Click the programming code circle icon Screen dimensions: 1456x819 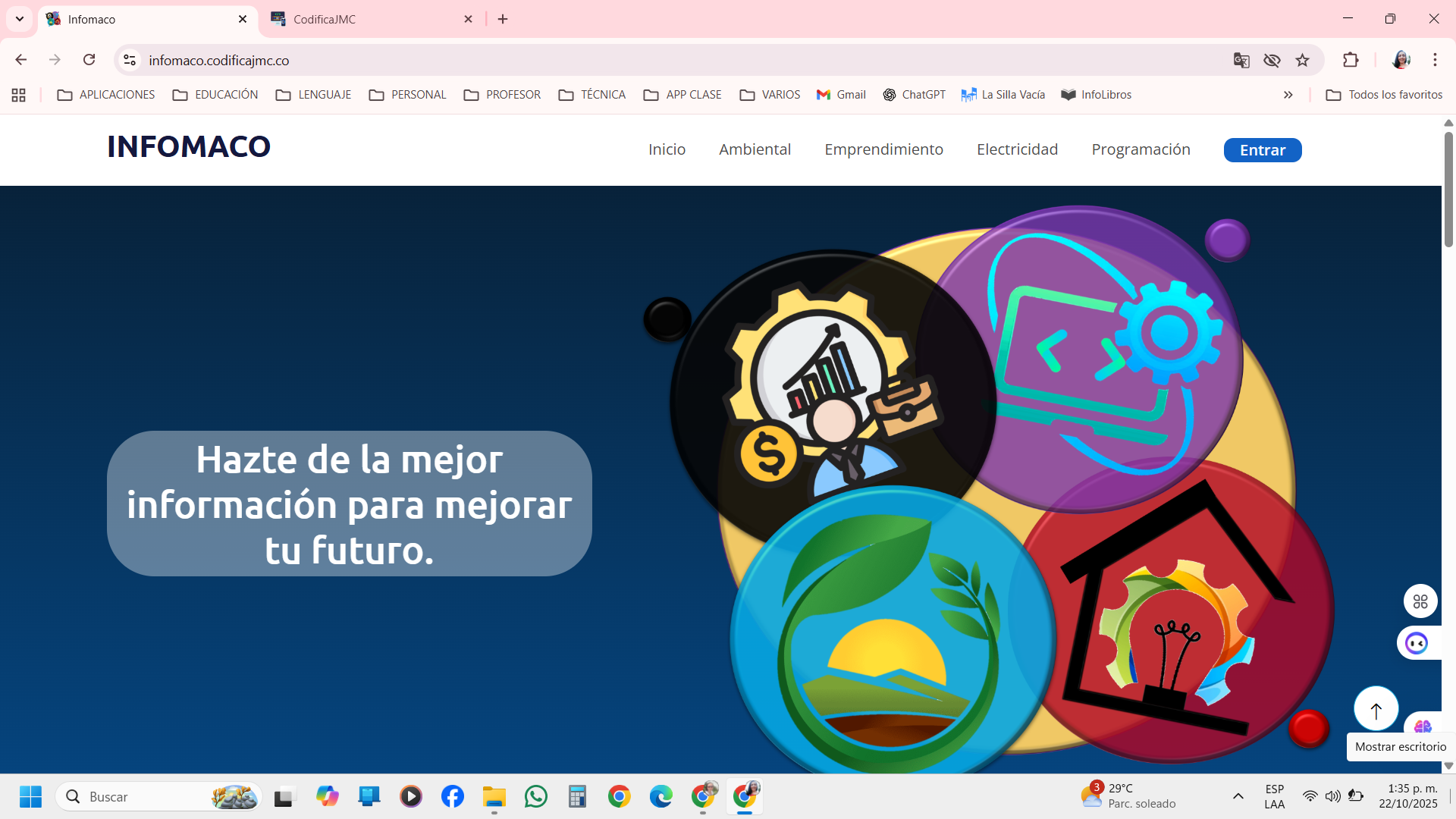click(x=1092, y=356)
